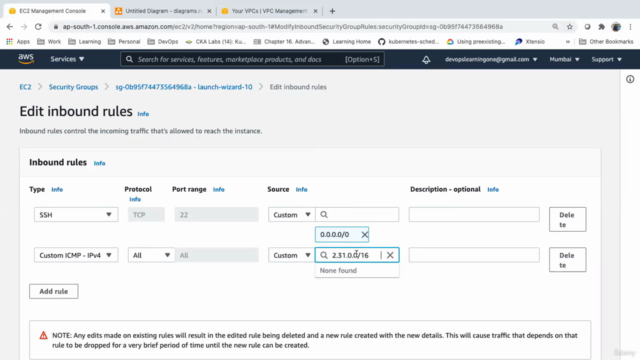Open the Personal bookmarks folder

pyautogui.click(x=124, y=42)
